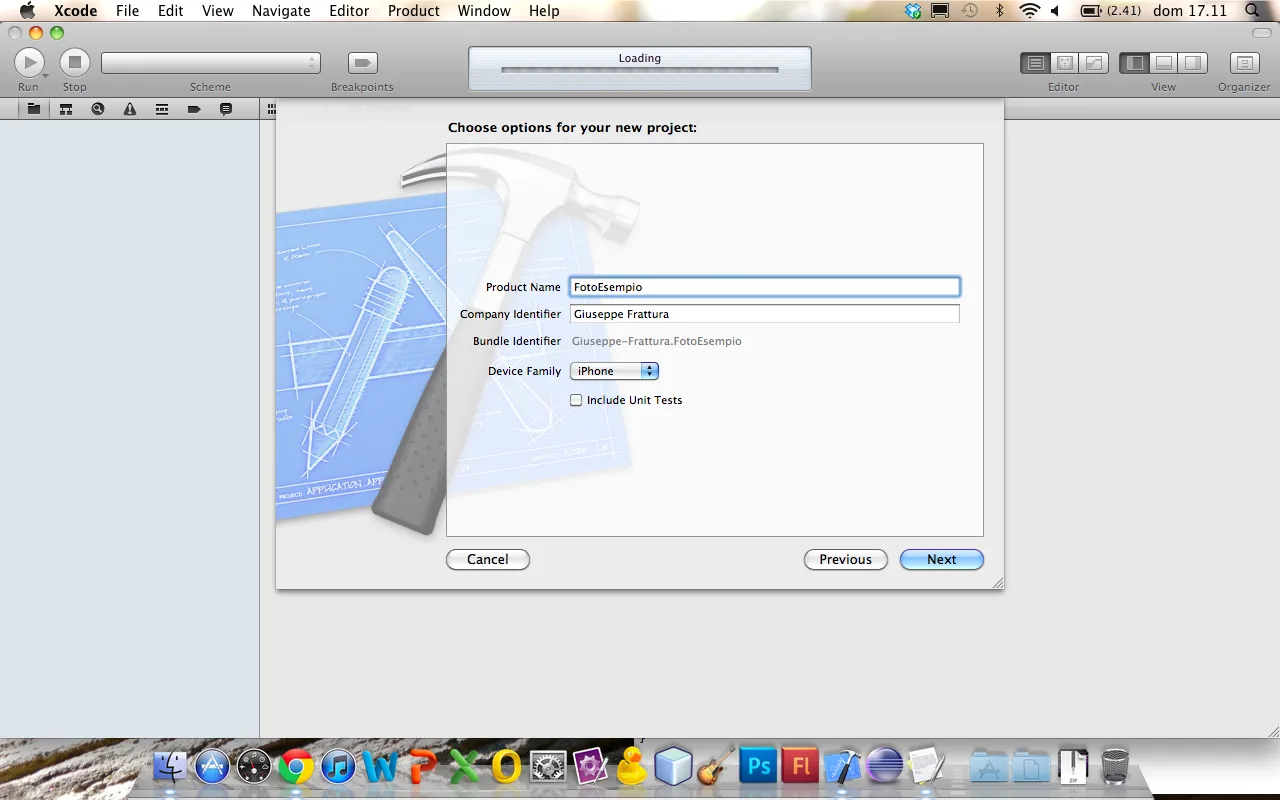Open the Scheme selector popup
Image resolution: width=1280 pixels, height=800 pixels.
click(x=211, y=63)
